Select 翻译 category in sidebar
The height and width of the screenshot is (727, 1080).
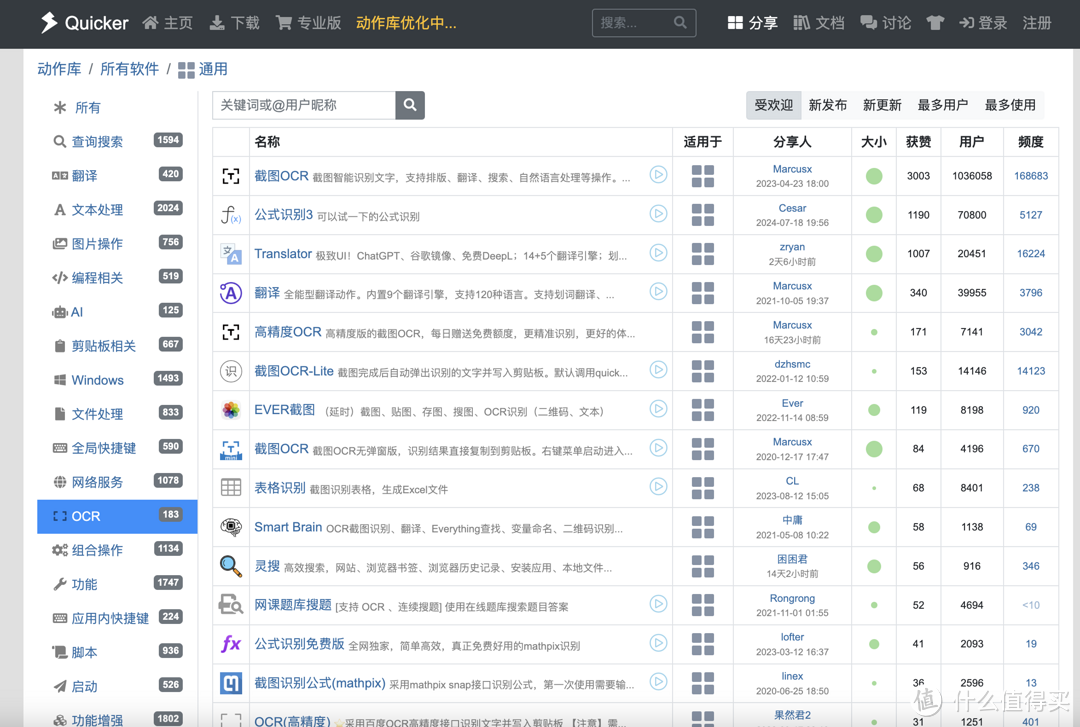point(117,175)
